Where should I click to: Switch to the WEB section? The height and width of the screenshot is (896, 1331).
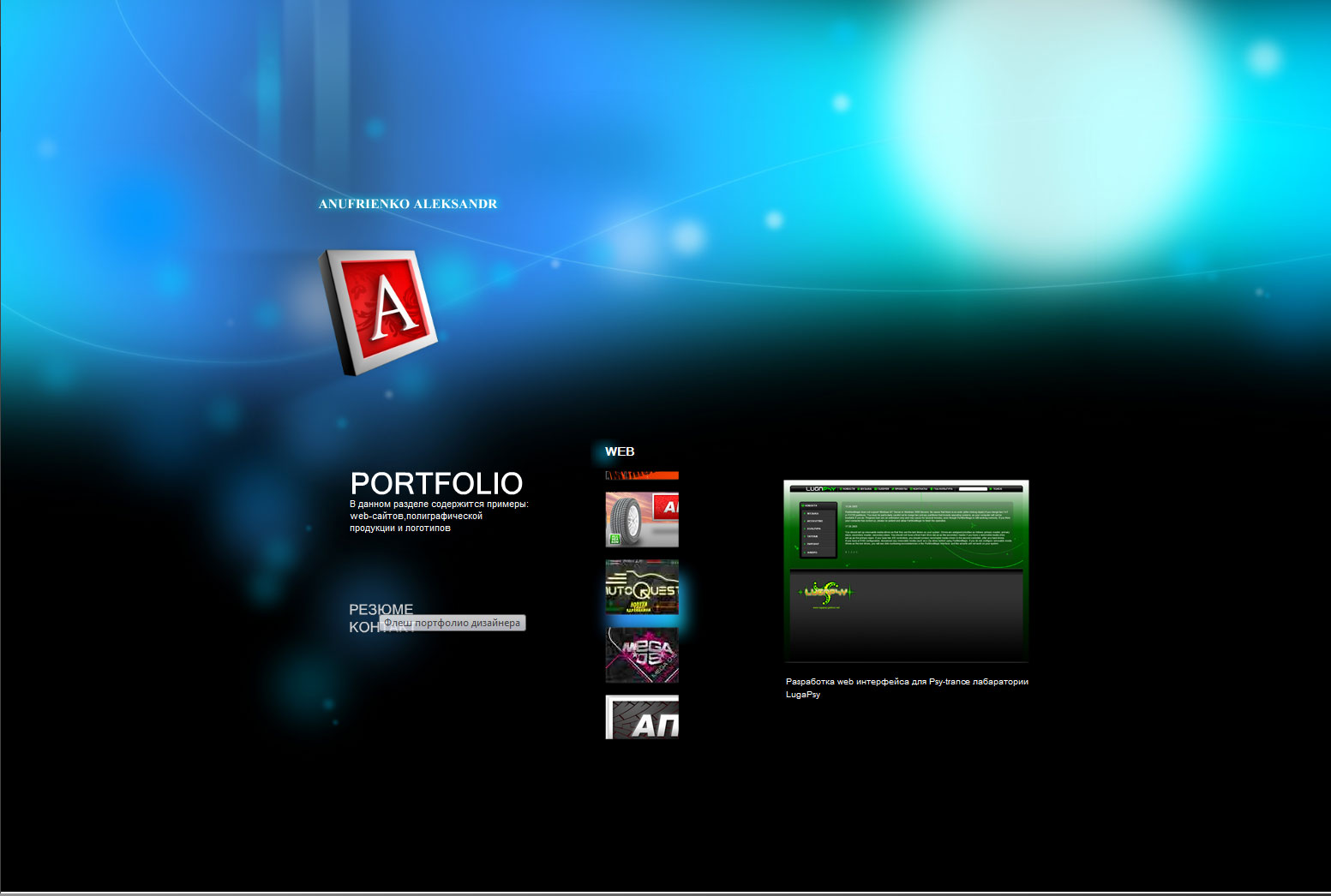tap(619, 451)
